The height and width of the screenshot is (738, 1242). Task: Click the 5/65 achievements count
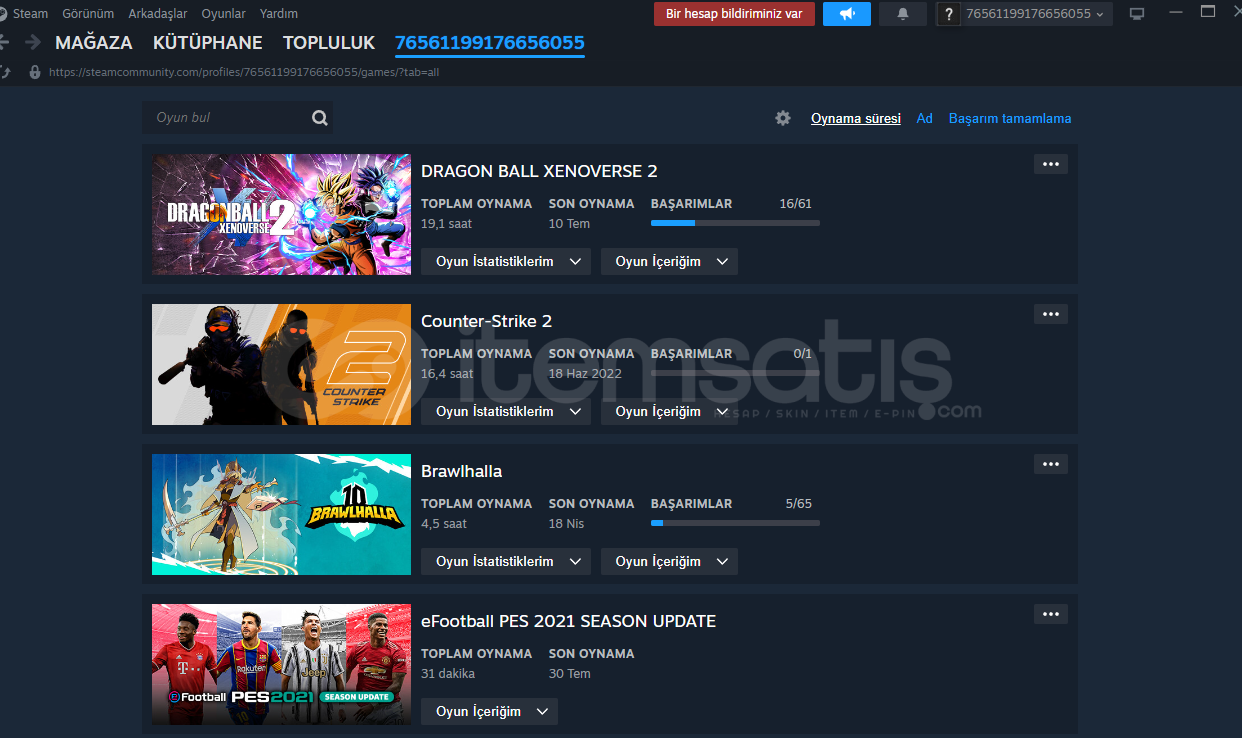pyautogui.click(x=799, y=503)
